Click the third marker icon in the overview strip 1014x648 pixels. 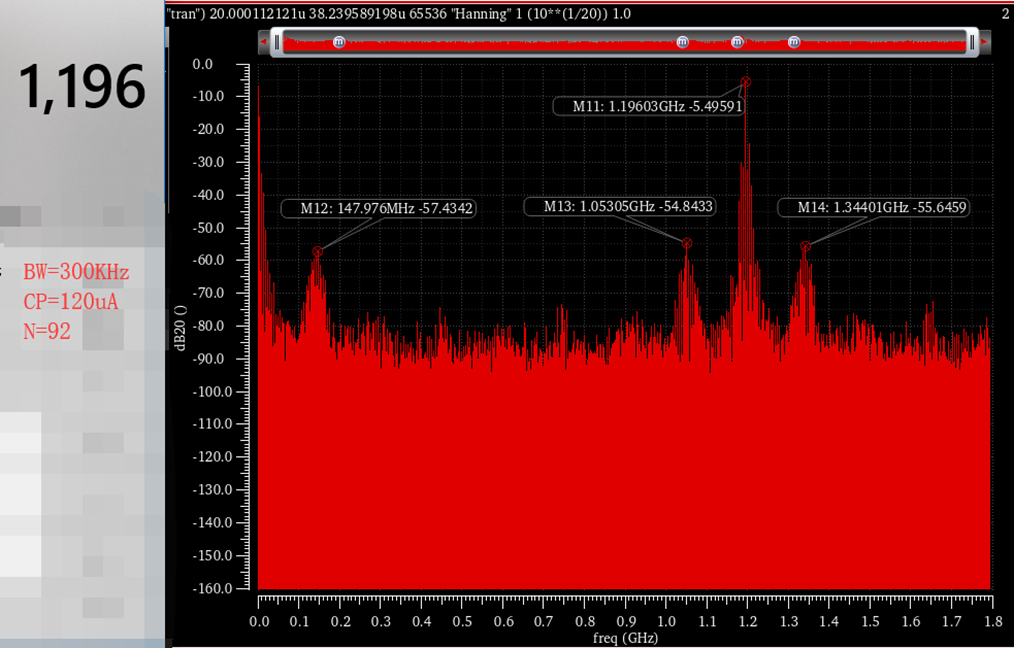(738, 42)
